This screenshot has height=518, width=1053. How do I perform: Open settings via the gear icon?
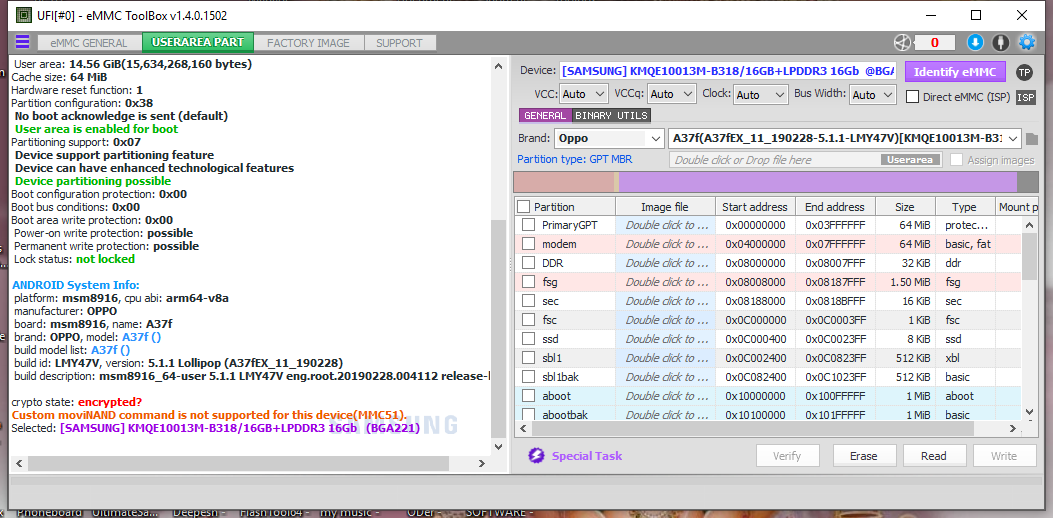(x=1027, y=42)
